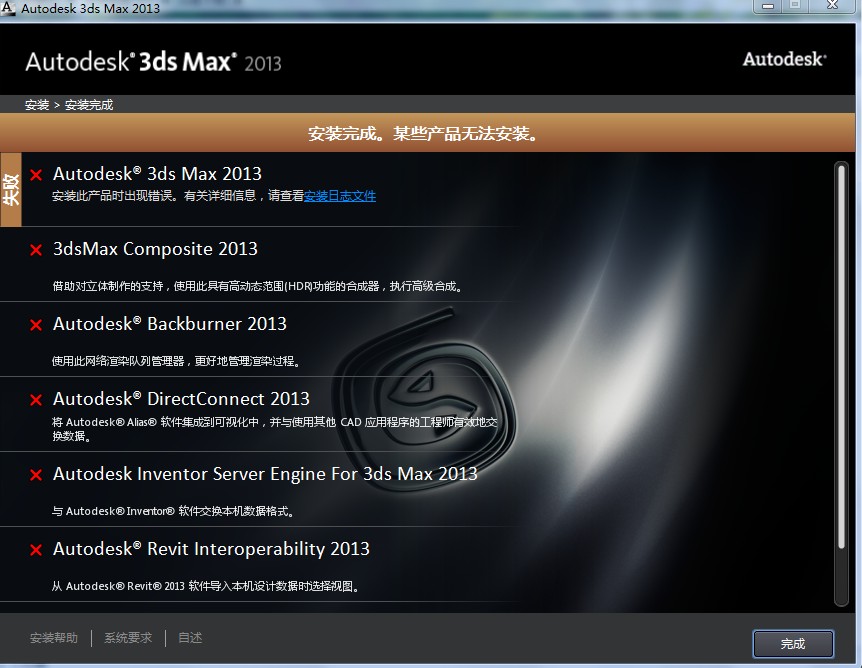Click red X beside Inventor Server Engine

[36, 475]
